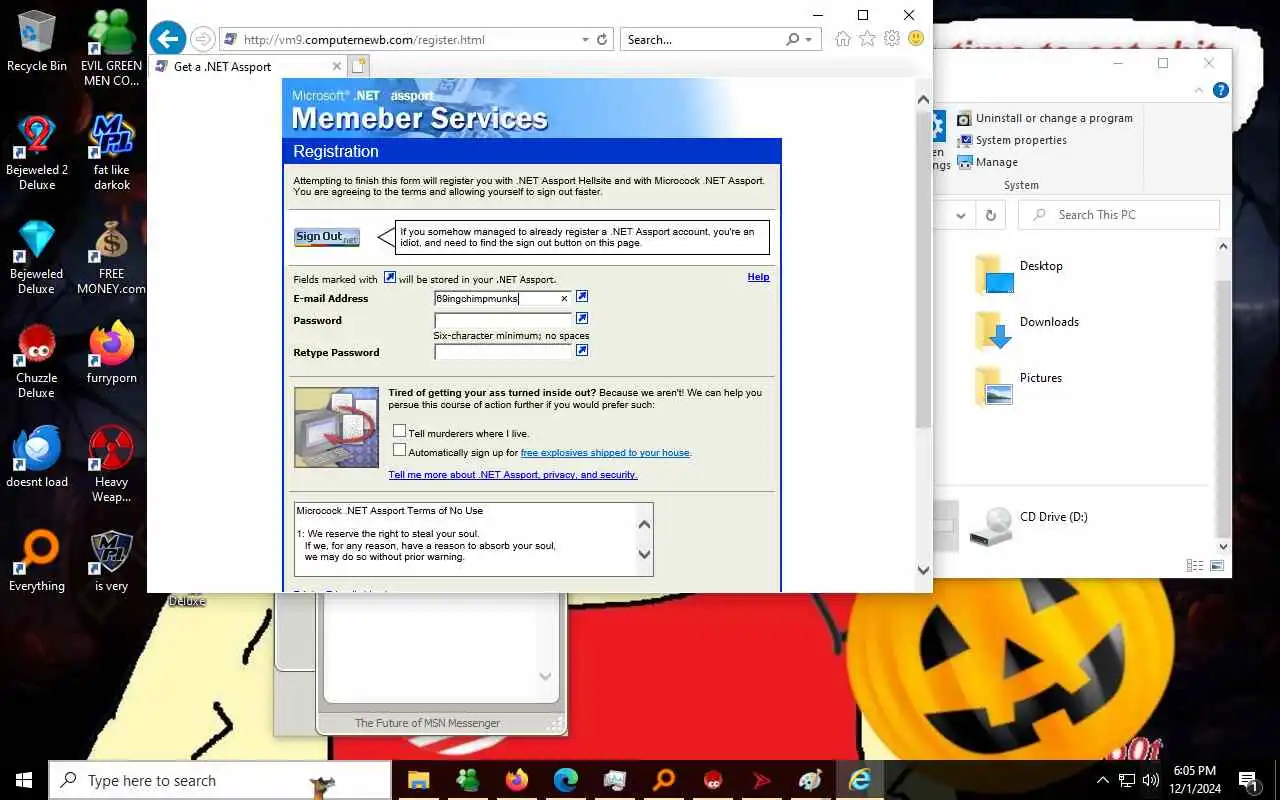Click 'System properties' in This PC ribbon
The height and width of the screenshot is (800, 1280).
[1011, 140]
